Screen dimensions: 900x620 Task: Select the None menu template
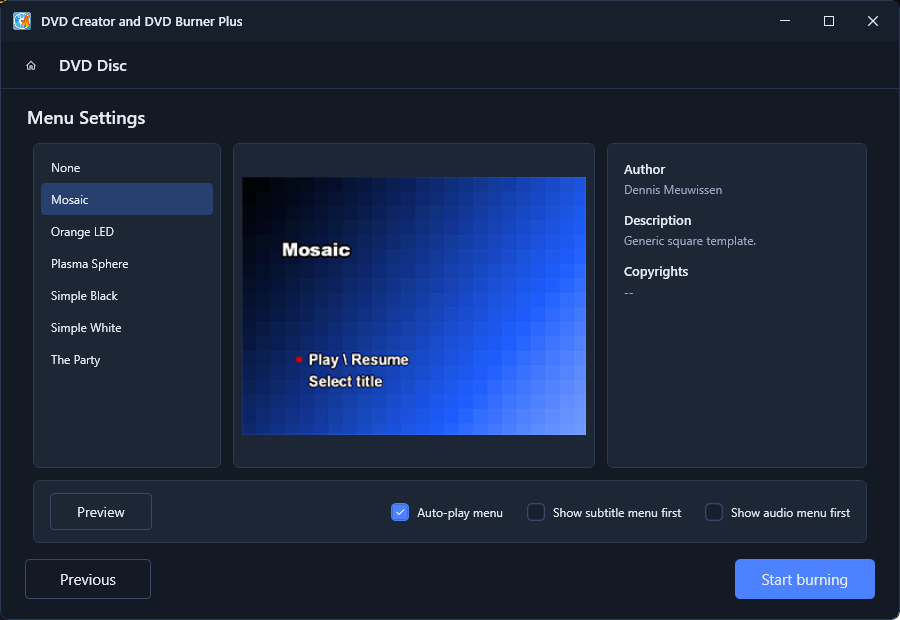pos(127,168)
